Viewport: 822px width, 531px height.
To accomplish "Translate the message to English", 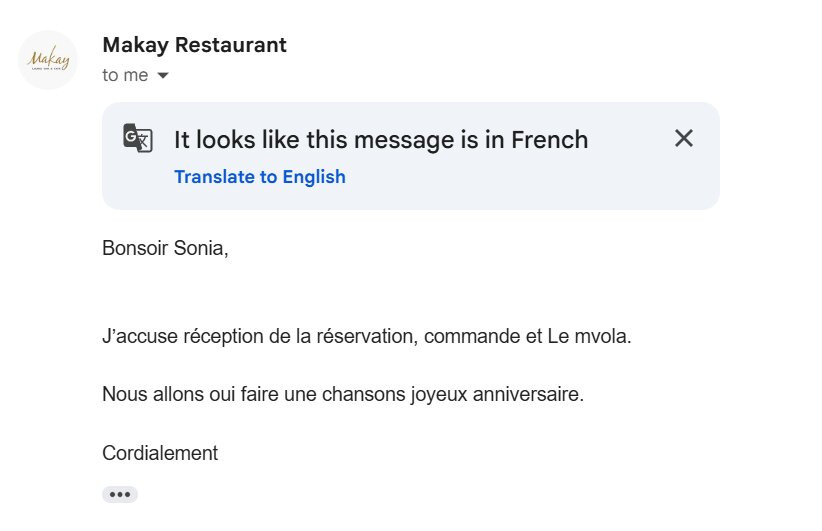I will click(x=259, y=177).
